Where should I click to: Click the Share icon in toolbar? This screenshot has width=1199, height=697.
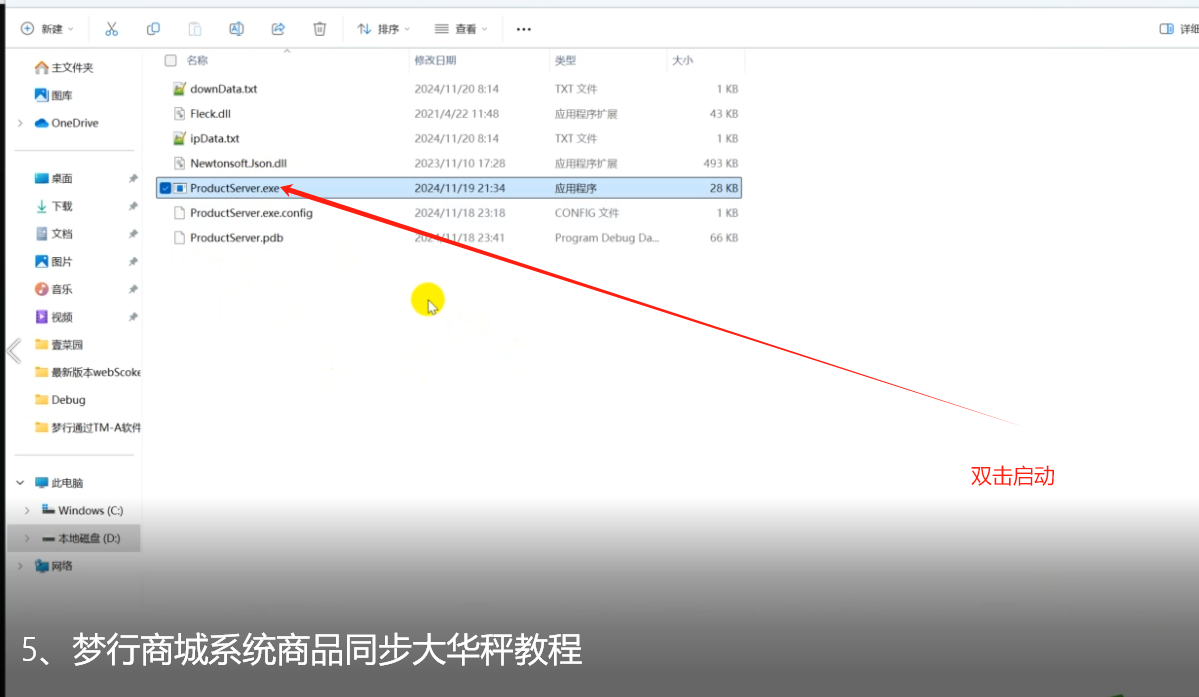[x=278, y=29]
